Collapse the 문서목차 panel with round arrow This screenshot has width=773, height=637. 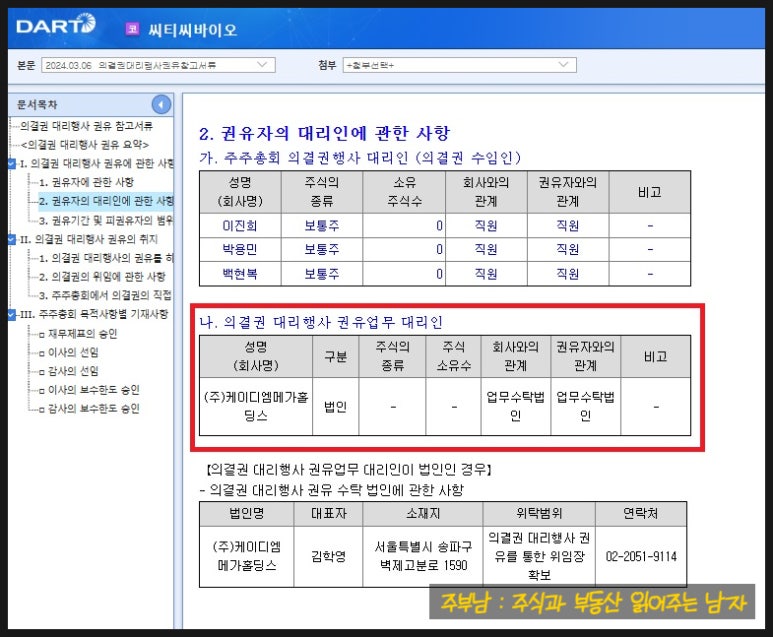point(161,105)
